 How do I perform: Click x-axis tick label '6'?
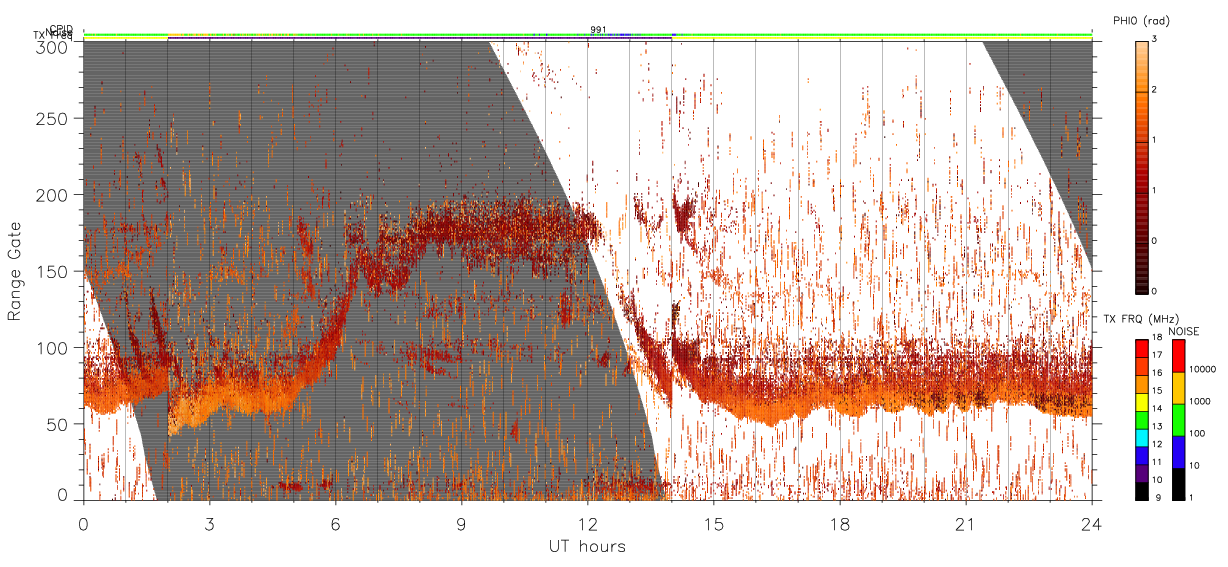[x=335, y=524]
